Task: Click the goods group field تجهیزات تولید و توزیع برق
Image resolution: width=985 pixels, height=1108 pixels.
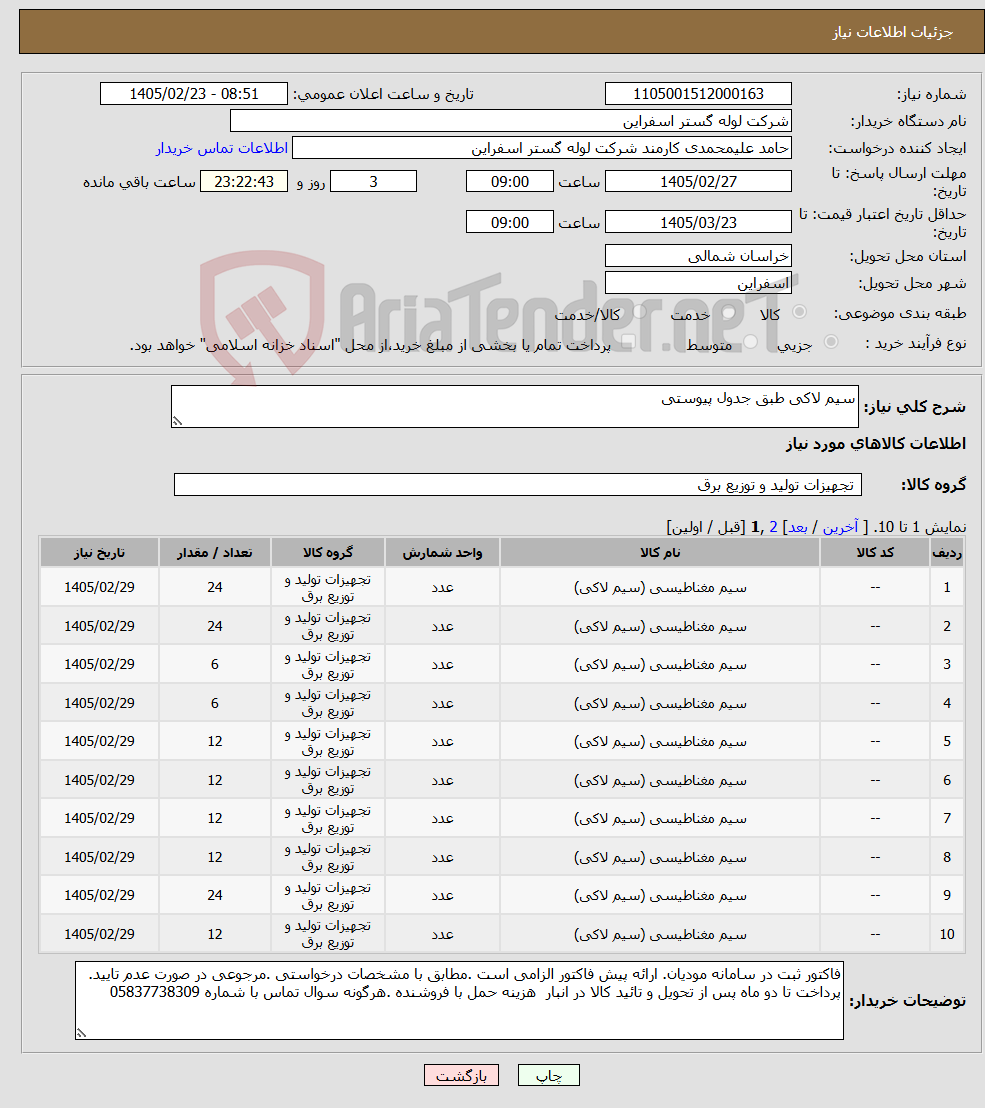Action: coord(517,485)
